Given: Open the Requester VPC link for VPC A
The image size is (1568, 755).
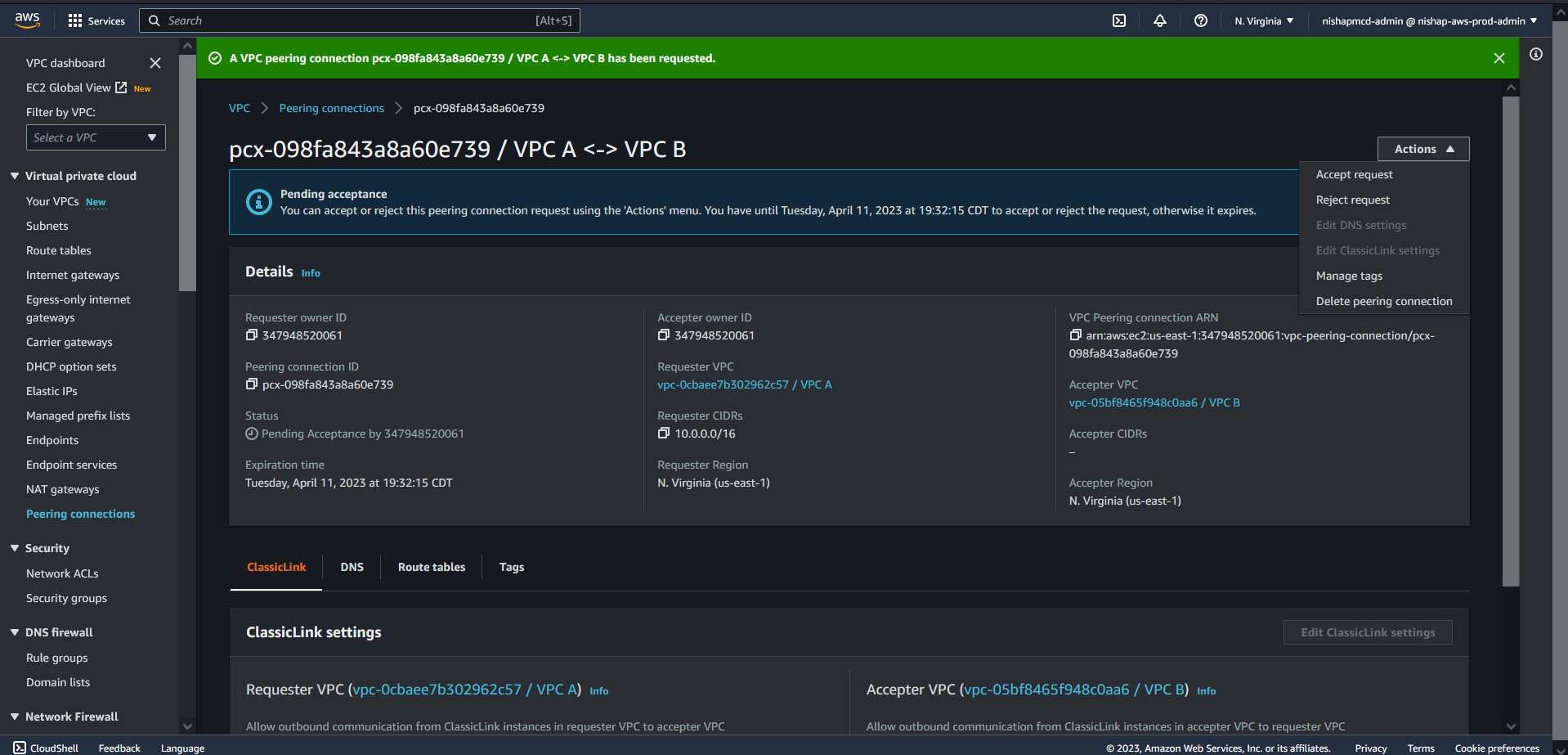Looking at the screenshot, I should [x=744, y=384].
